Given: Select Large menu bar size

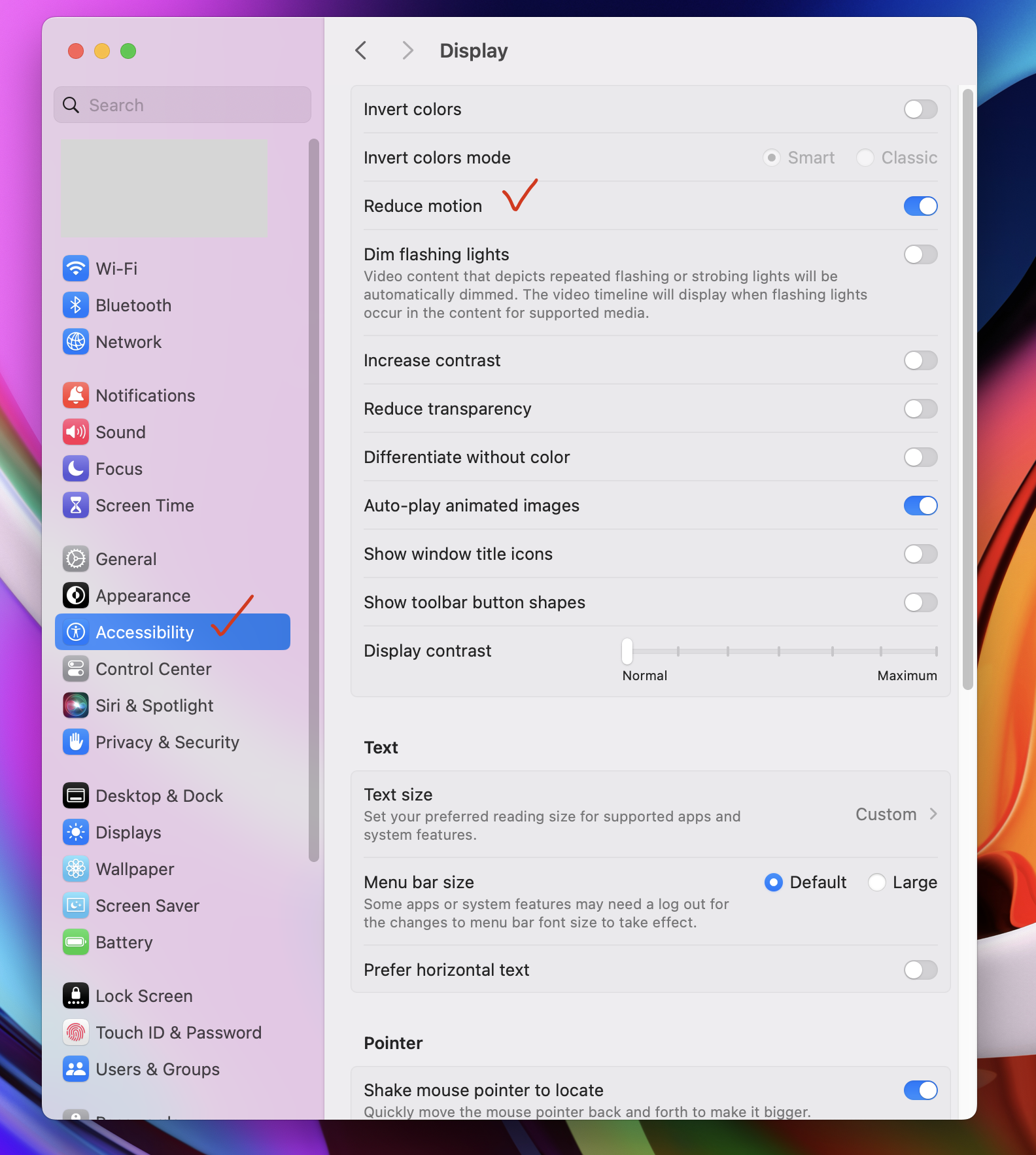Looking at the screenshot, I should point(877,882).
